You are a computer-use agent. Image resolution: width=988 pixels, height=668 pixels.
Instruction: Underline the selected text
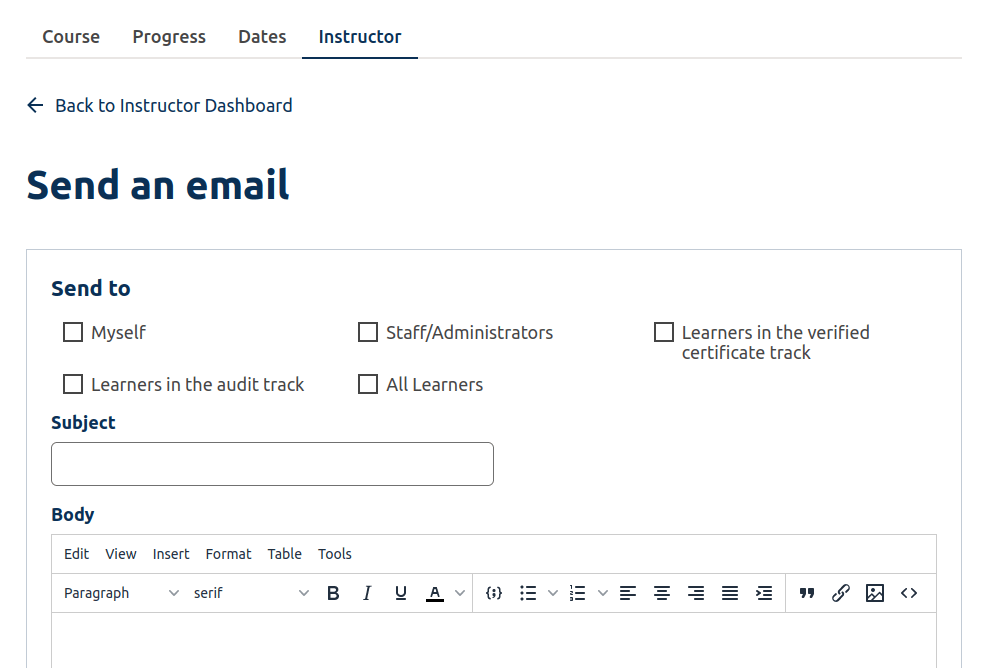click(x=400, y=593)
